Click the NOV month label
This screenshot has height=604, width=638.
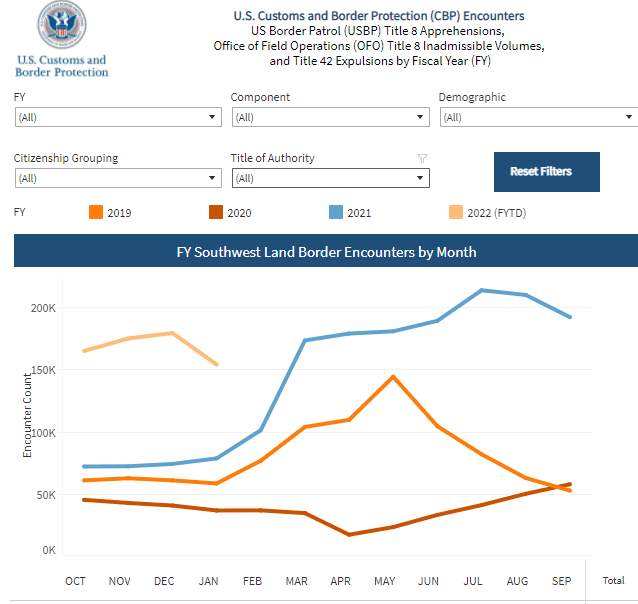[x=119, y=581]
